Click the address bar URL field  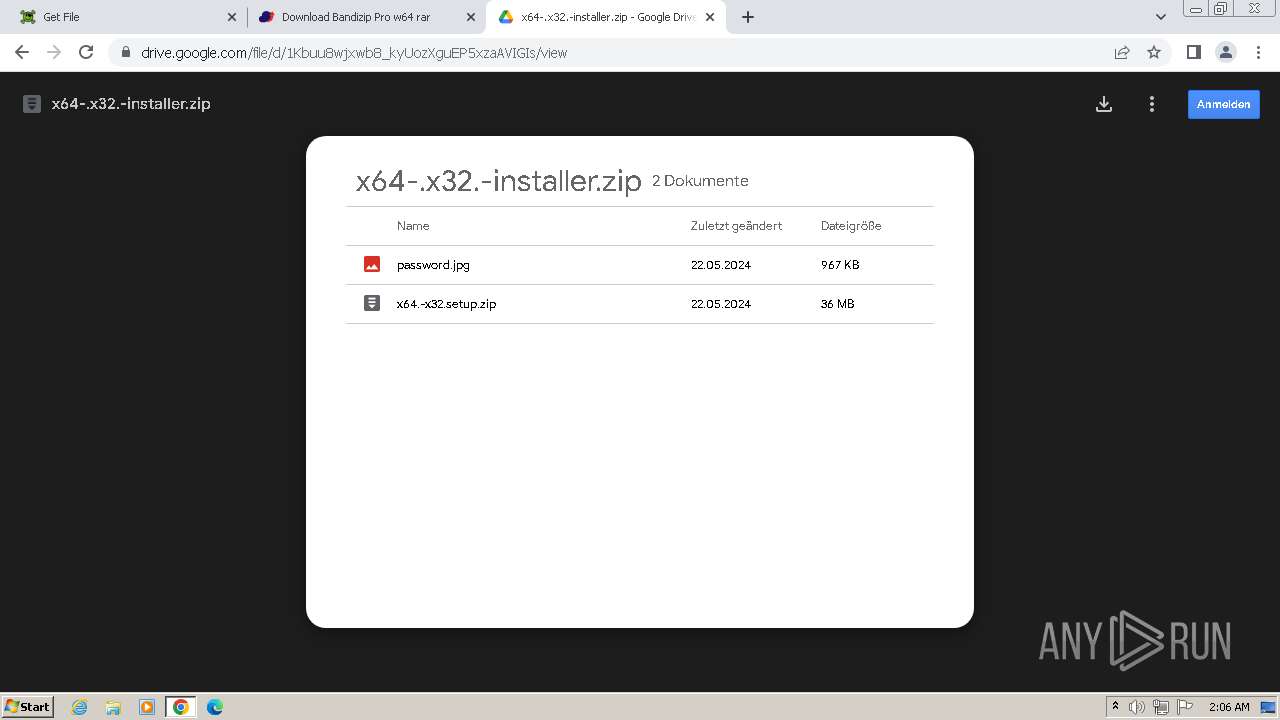pyautogui.click(x=620, y=52)
